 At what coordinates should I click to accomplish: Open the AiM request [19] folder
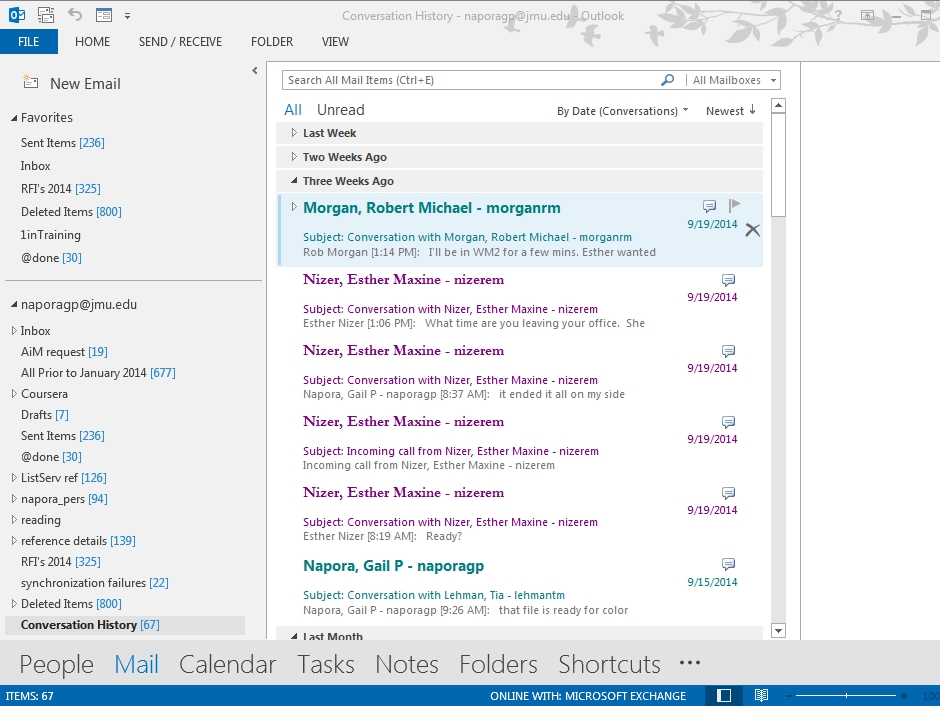(x=64, y=352)
